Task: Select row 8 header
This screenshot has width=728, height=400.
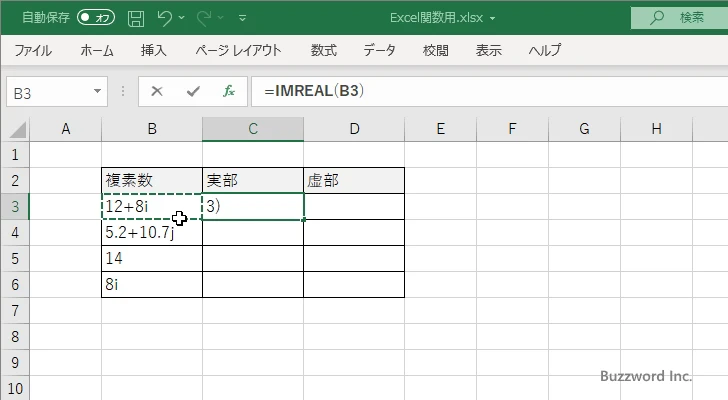Action: (15, 336)
